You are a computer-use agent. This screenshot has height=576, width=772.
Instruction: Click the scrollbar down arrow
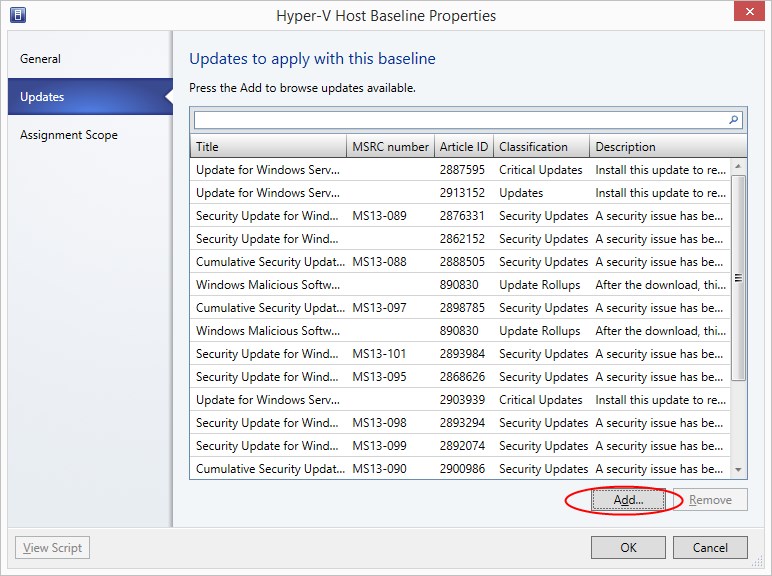738,470
